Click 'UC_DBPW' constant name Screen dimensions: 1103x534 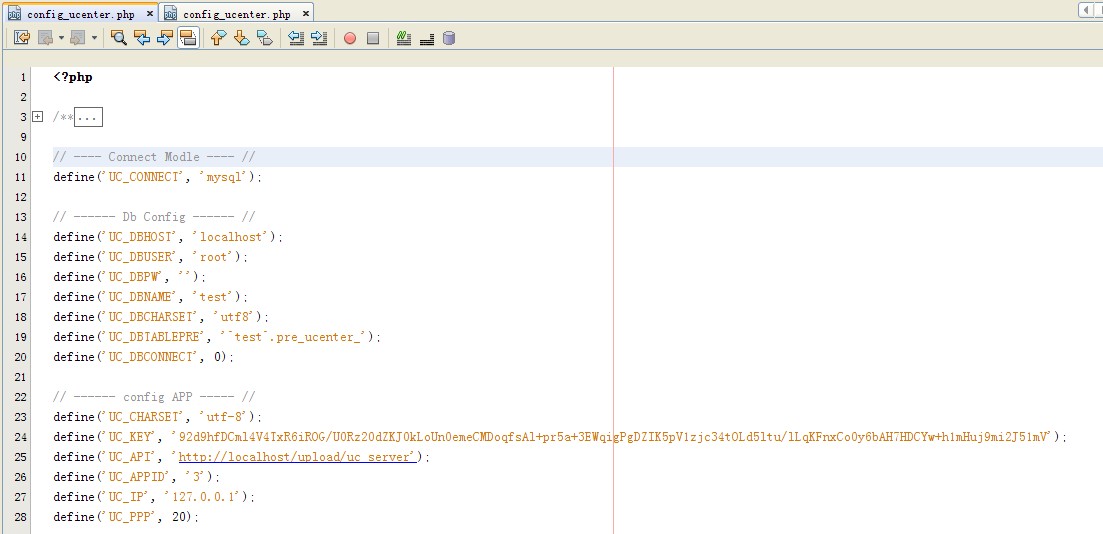[134, 277]
